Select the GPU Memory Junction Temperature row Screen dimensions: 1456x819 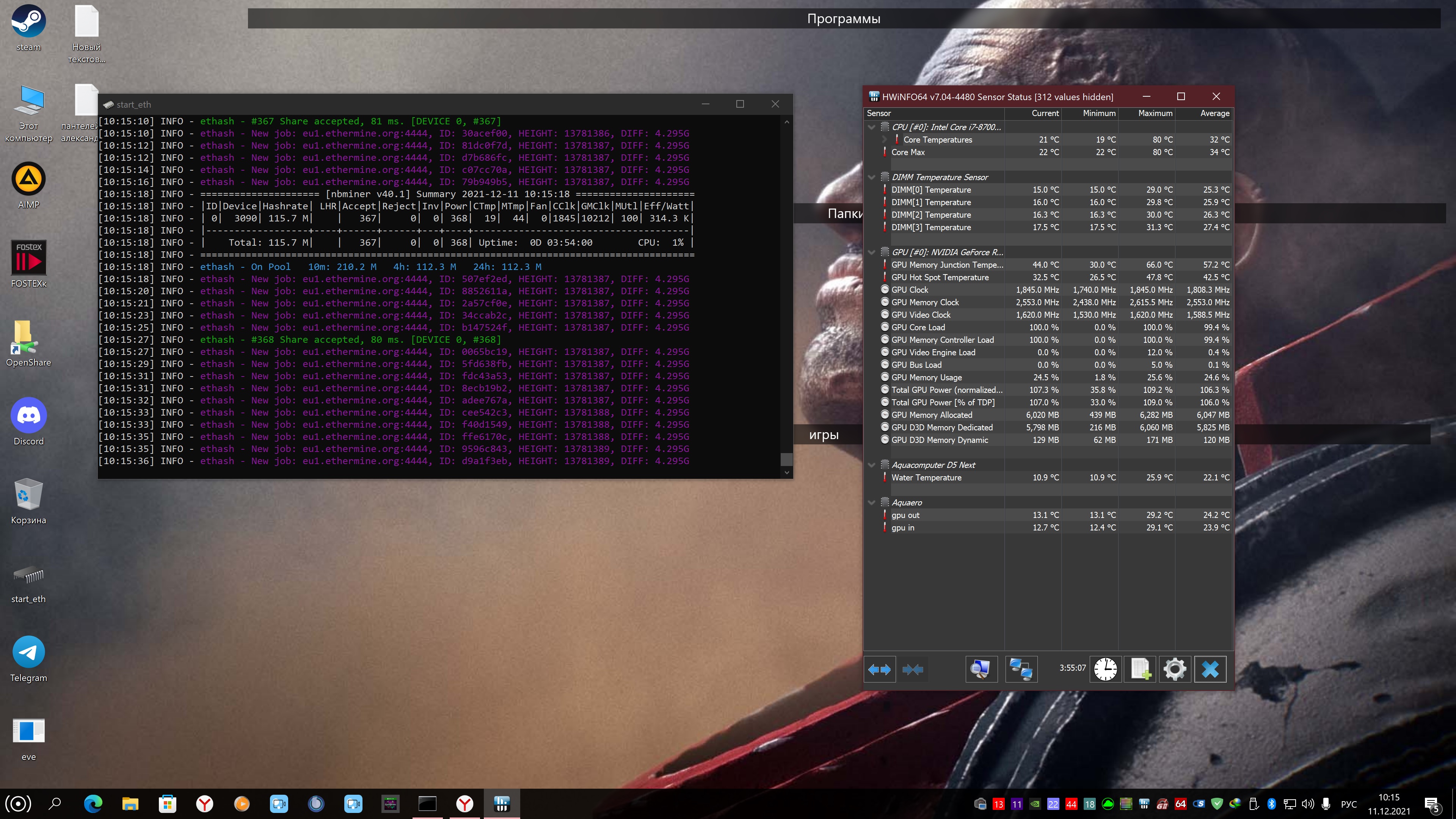pyautogui.click(x=947, y=265)
